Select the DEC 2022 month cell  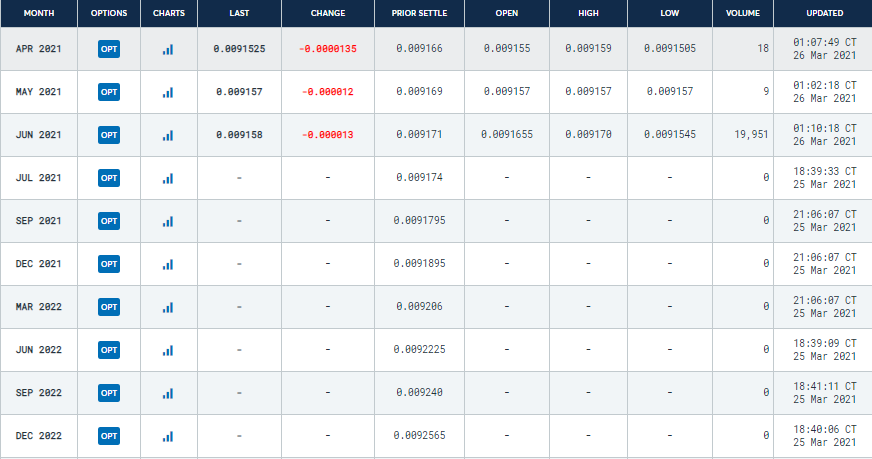(x=38, y=436)
